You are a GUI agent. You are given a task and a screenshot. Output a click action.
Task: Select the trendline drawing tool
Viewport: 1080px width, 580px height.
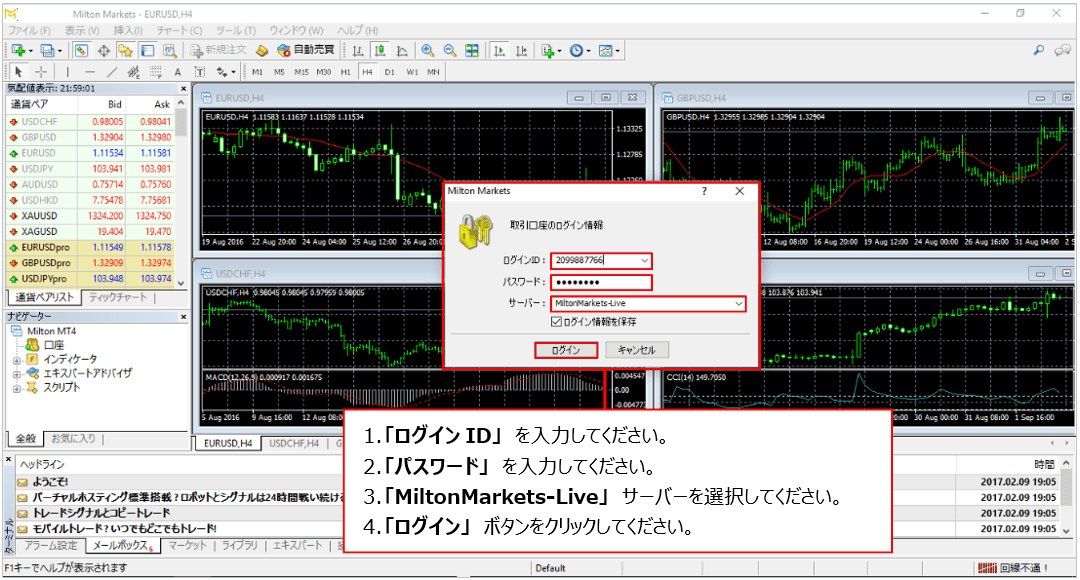[x=112, y=72]
